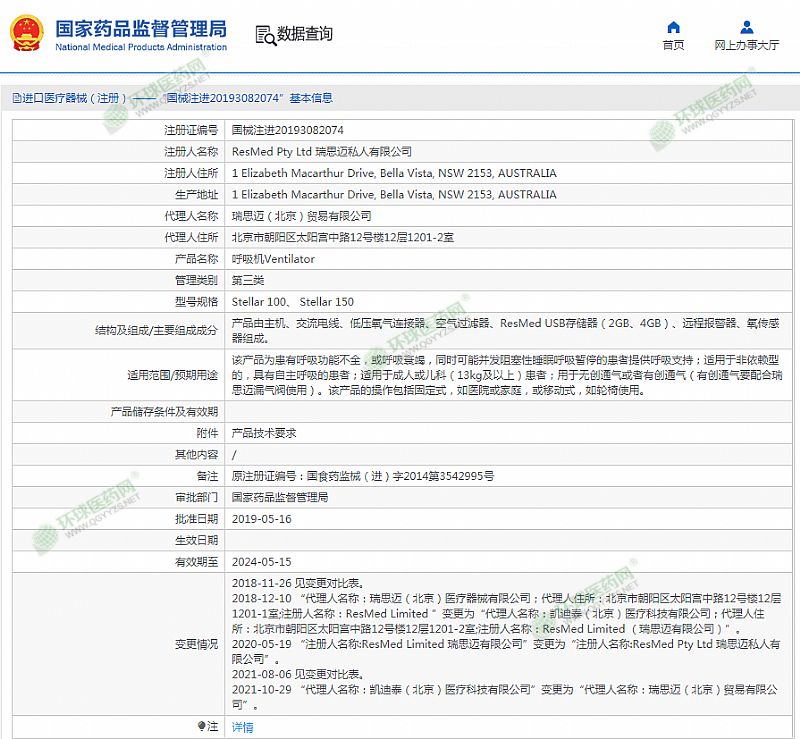Open the 首页 home icon

click(673, 27)
